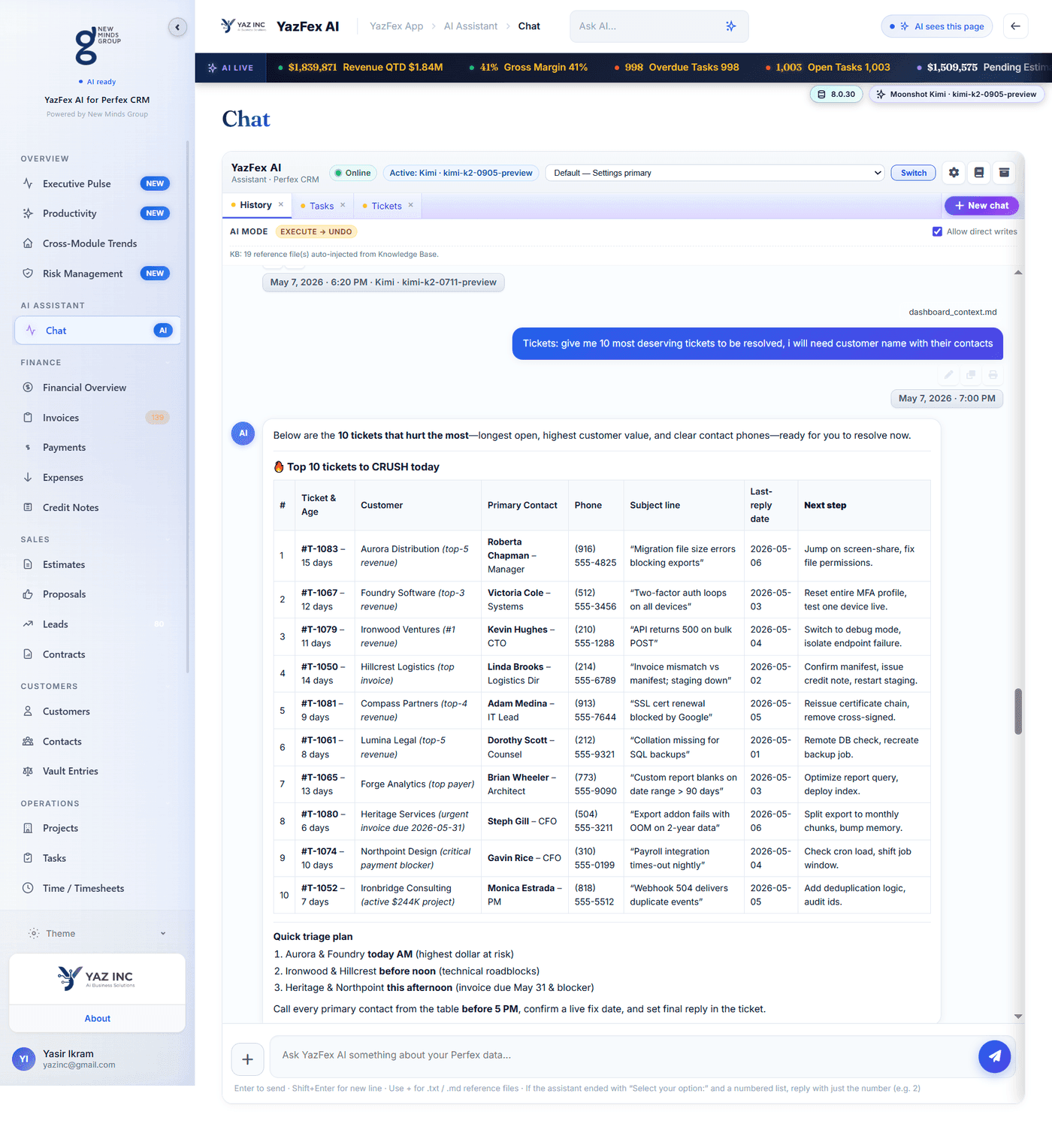Close the Tickets chat tab

(411, 205)
